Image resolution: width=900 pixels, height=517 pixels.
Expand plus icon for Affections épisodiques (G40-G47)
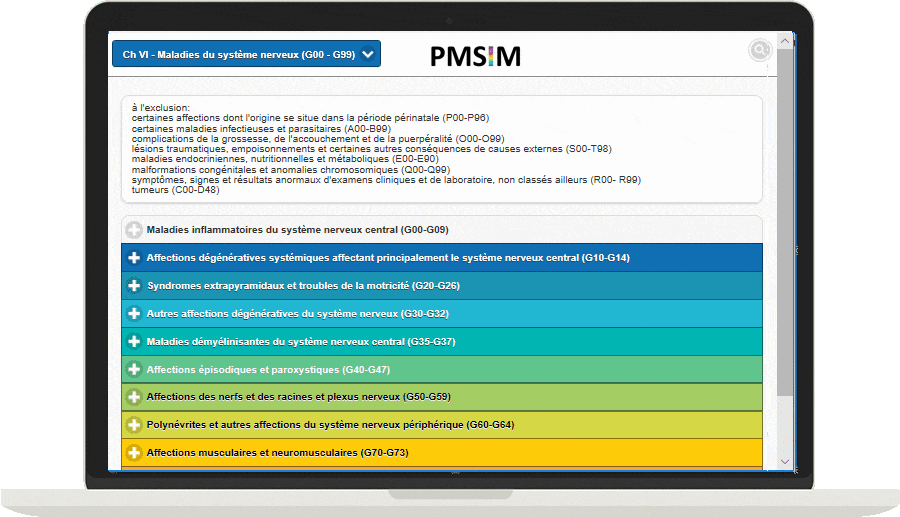tap(134, 370)
